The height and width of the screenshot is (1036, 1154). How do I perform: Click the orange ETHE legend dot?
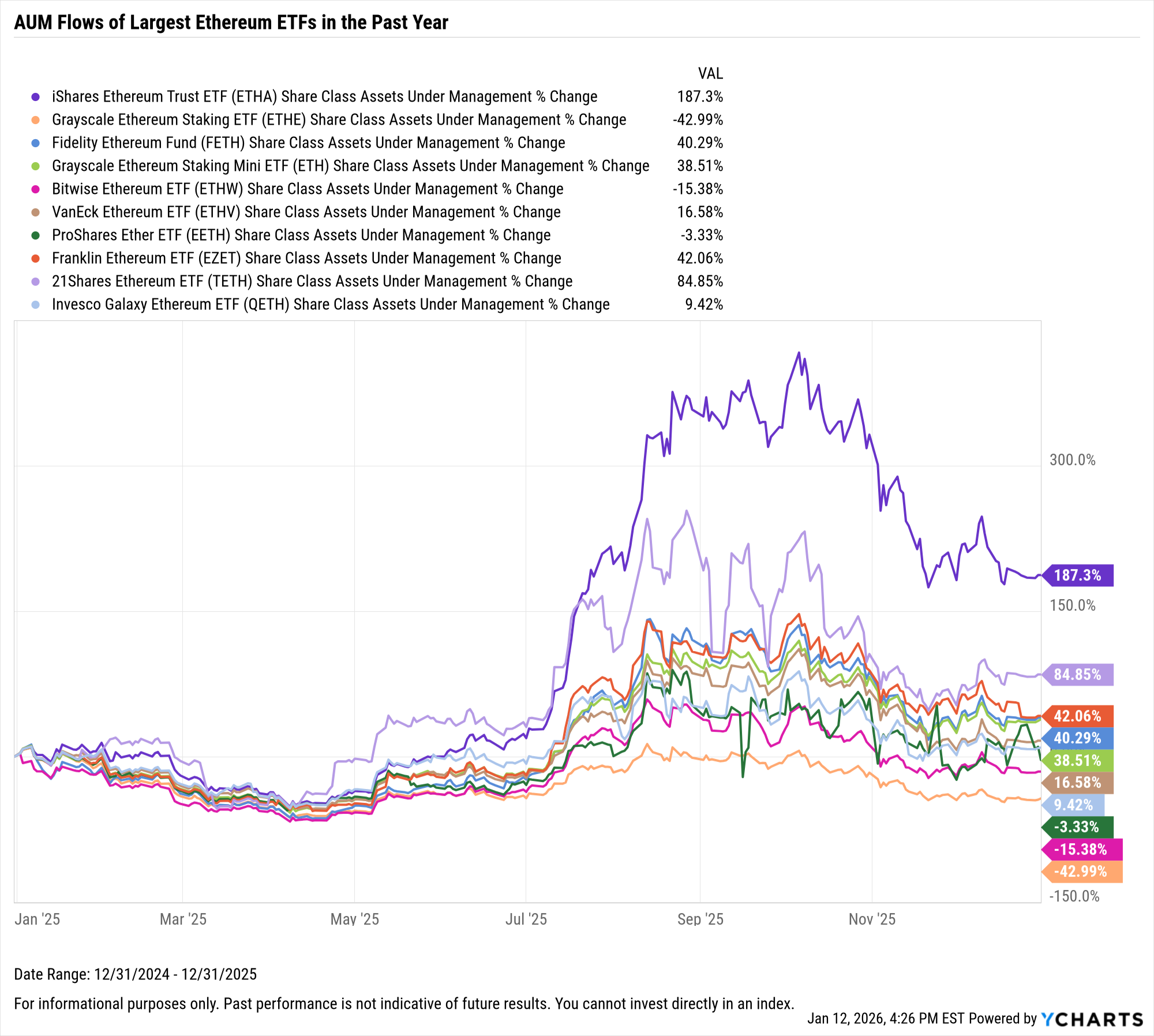[36, 120]
